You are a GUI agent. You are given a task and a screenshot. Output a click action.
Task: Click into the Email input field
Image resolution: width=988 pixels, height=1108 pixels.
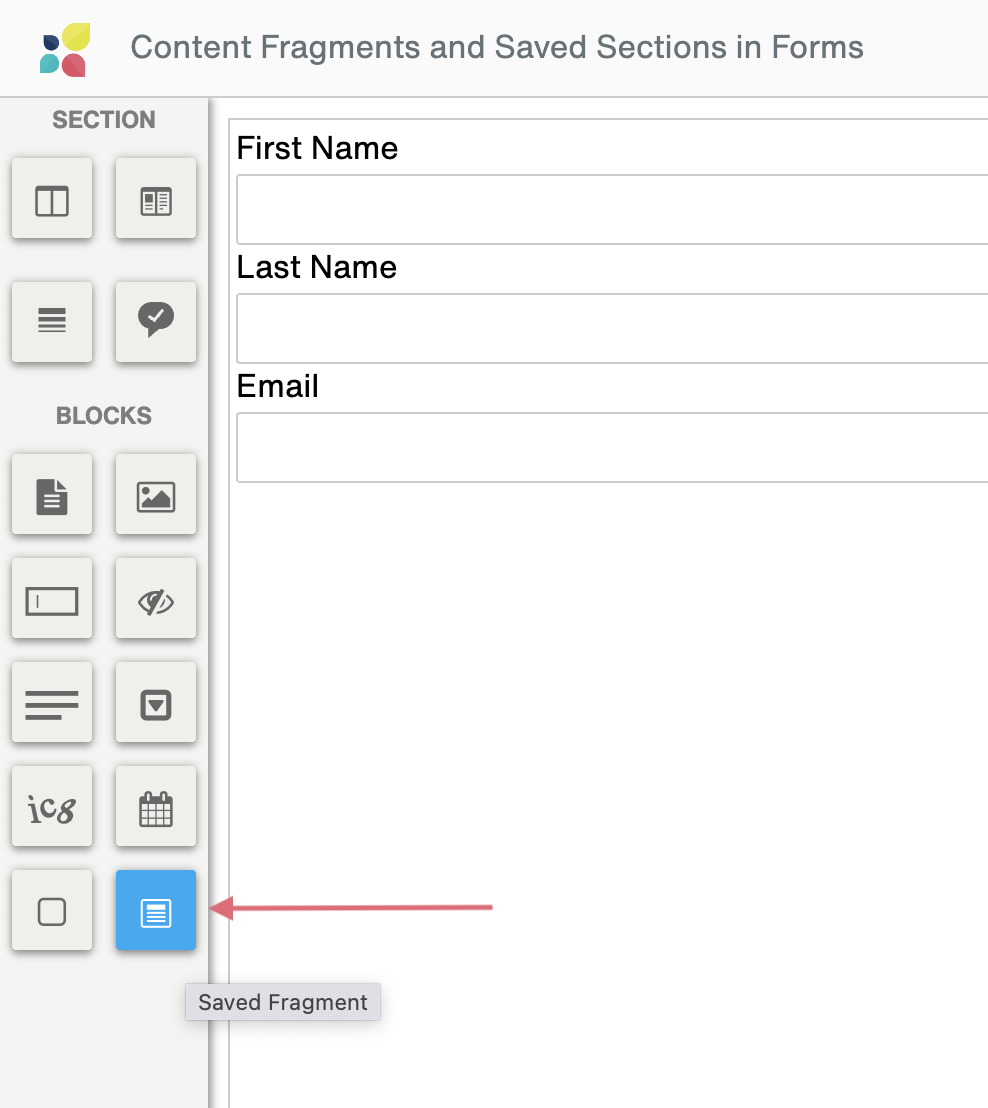[612, 448]
